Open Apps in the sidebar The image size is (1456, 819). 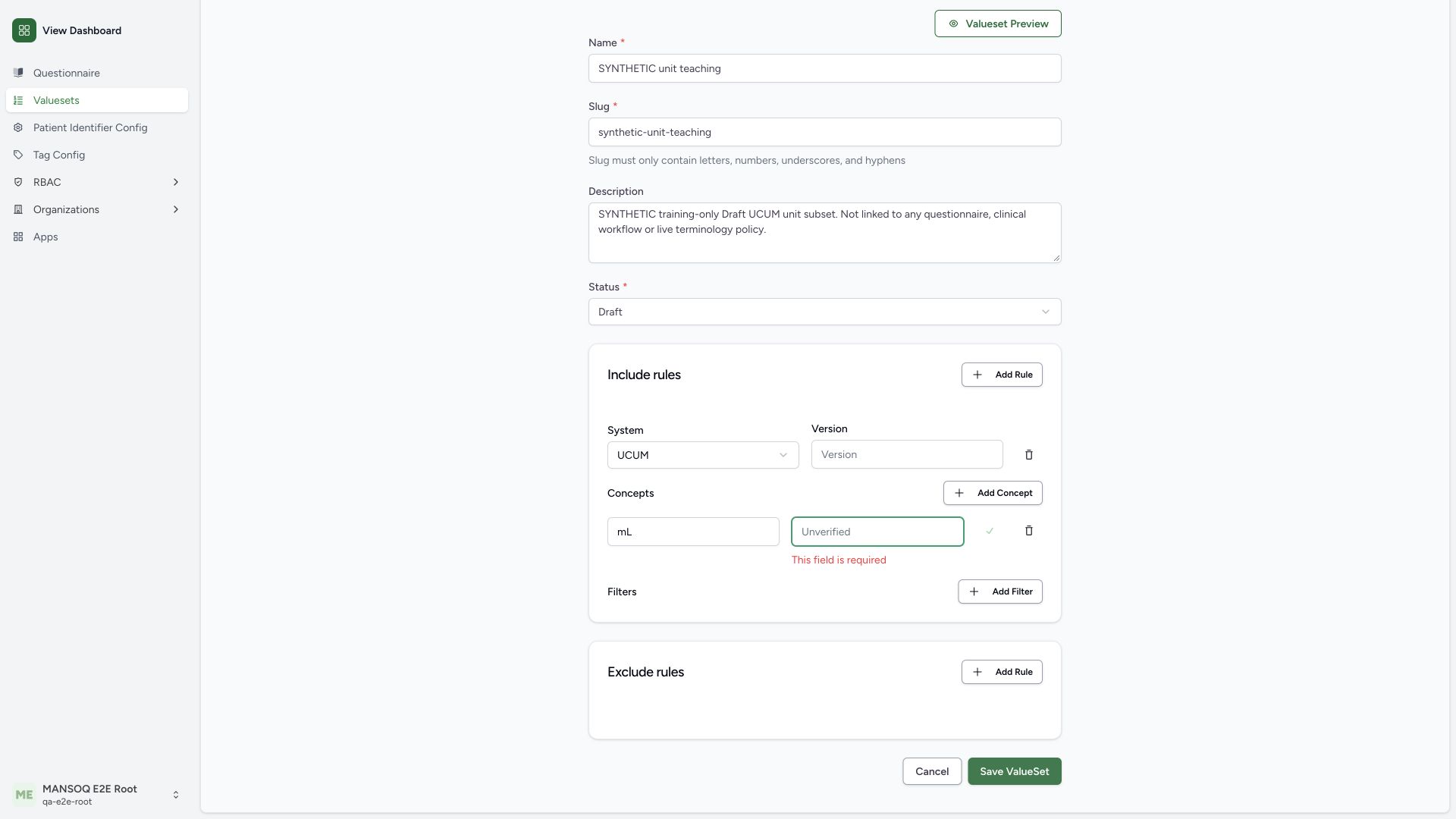click(97, 237)
